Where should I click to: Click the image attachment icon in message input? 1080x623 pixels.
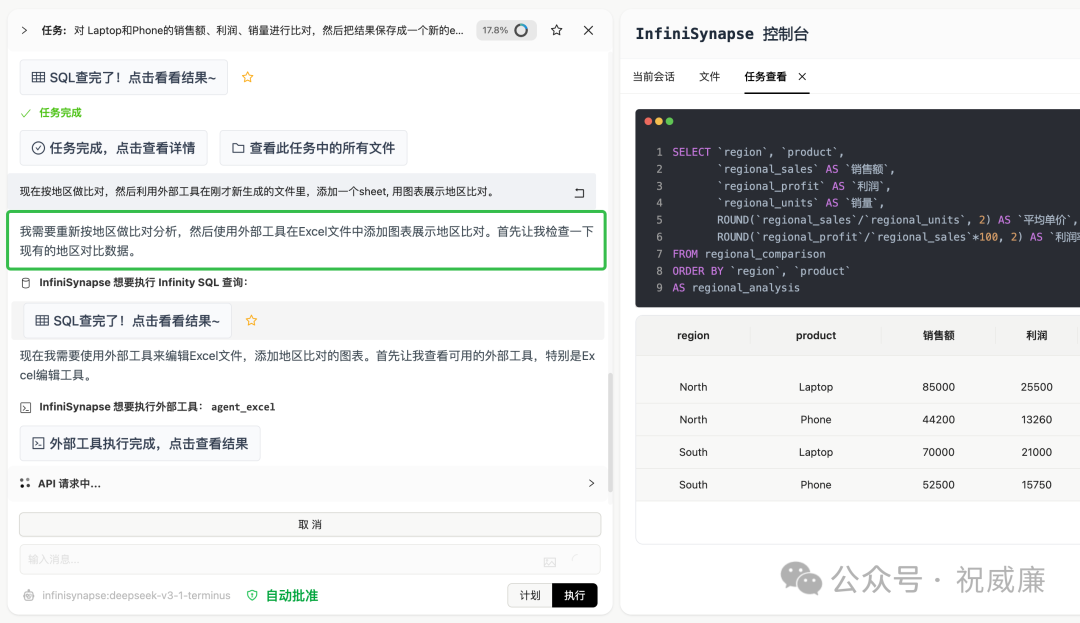[549, 559]
